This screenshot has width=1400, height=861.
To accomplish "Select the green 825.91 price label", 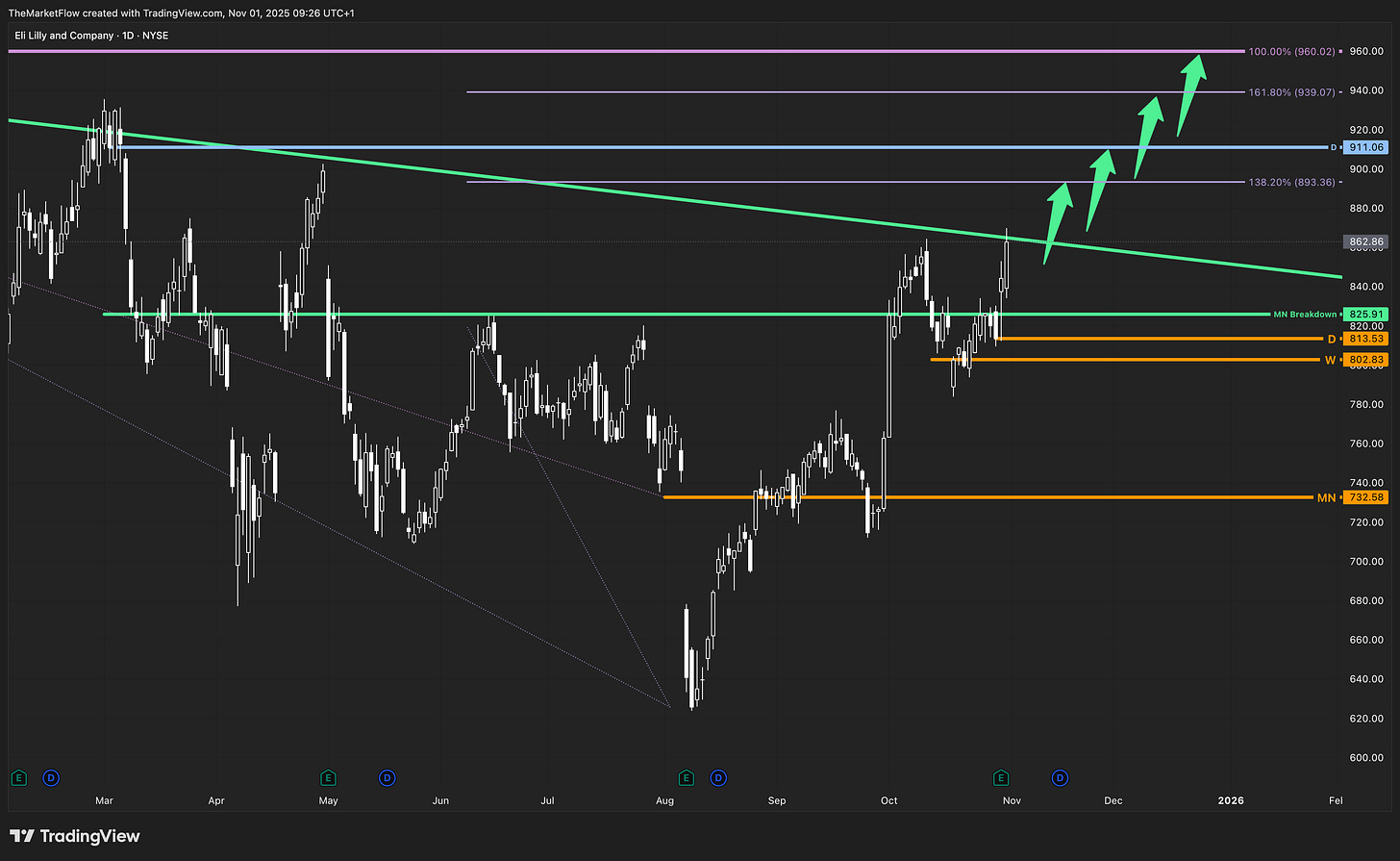I will pyautogui.click(x=1366, y=315).
